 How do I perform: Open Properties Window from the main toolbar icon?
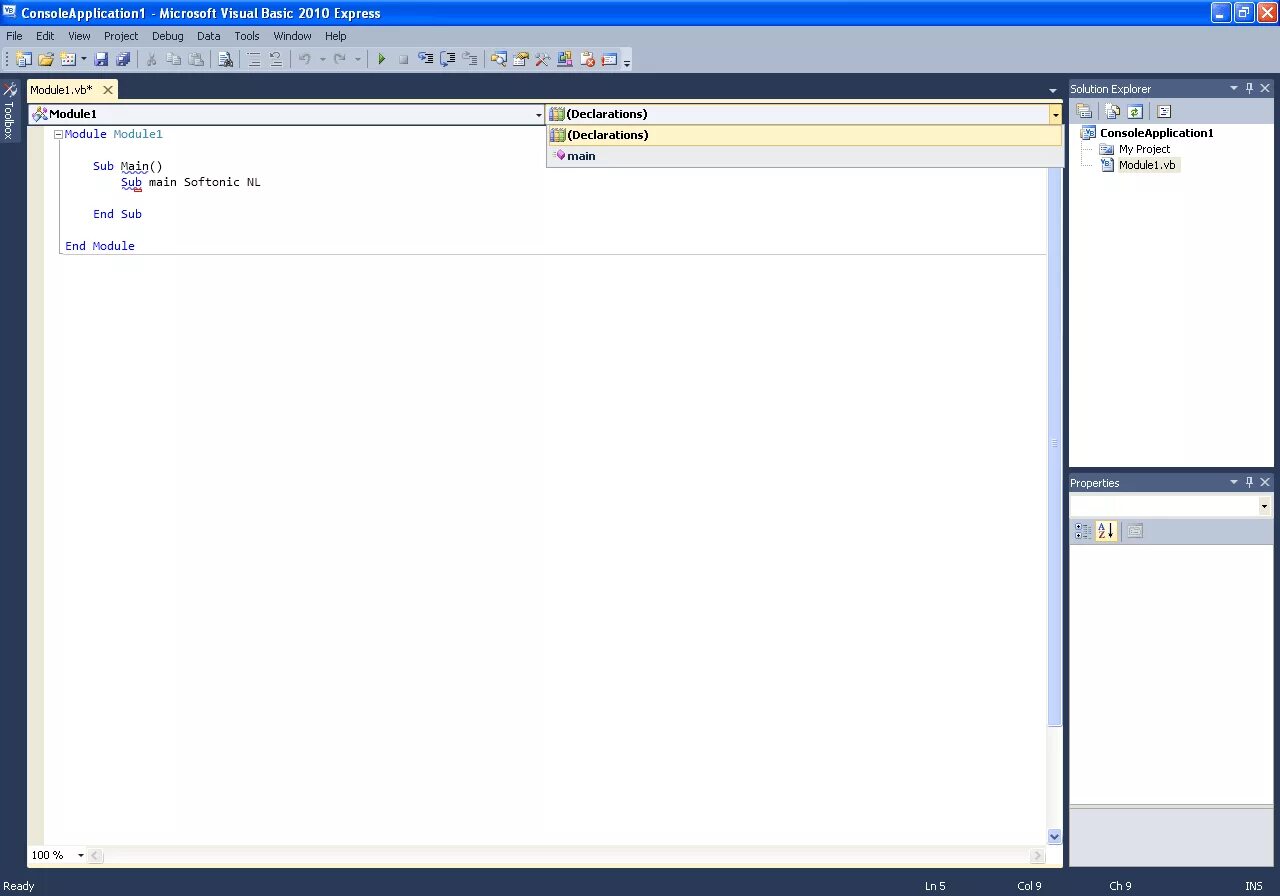(x=520, y=59)
